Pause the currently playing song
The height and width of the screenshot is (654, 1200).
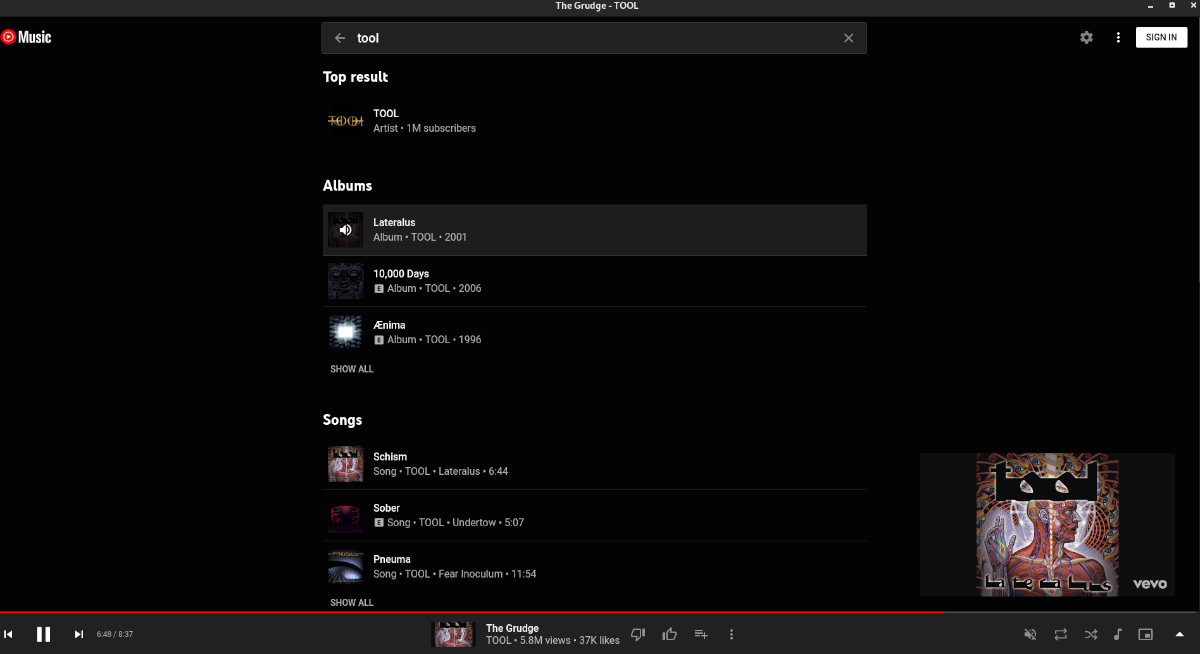click(x=43, y=634)
